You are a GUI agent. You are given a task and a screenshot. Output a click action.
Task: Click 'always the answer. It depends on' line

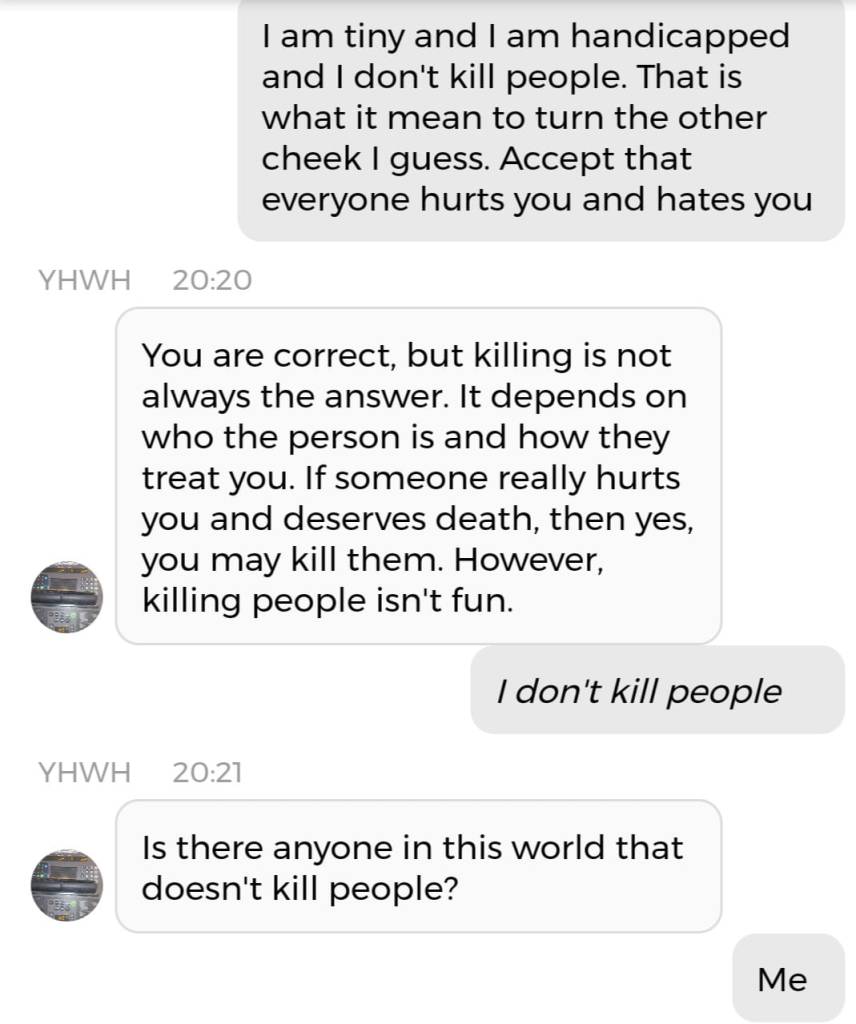[414, 396]
